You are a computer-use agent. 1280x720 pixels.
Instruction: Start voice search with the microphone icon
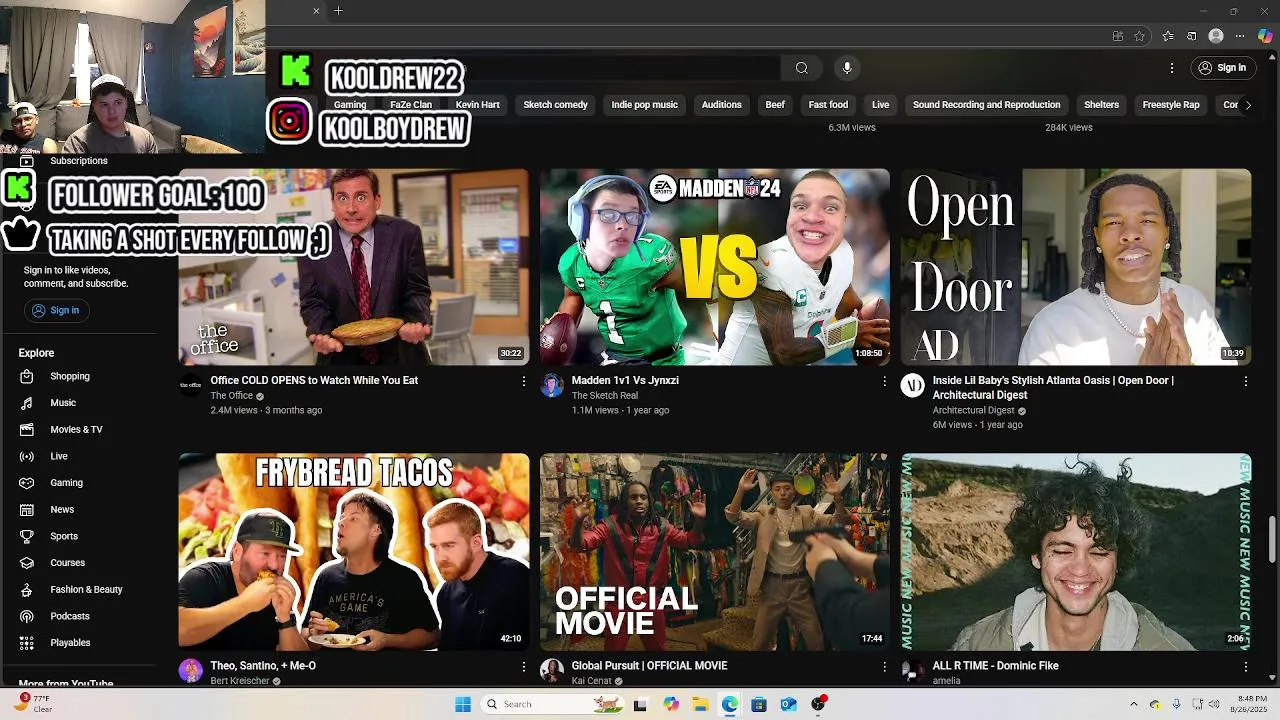click(847, 68)
